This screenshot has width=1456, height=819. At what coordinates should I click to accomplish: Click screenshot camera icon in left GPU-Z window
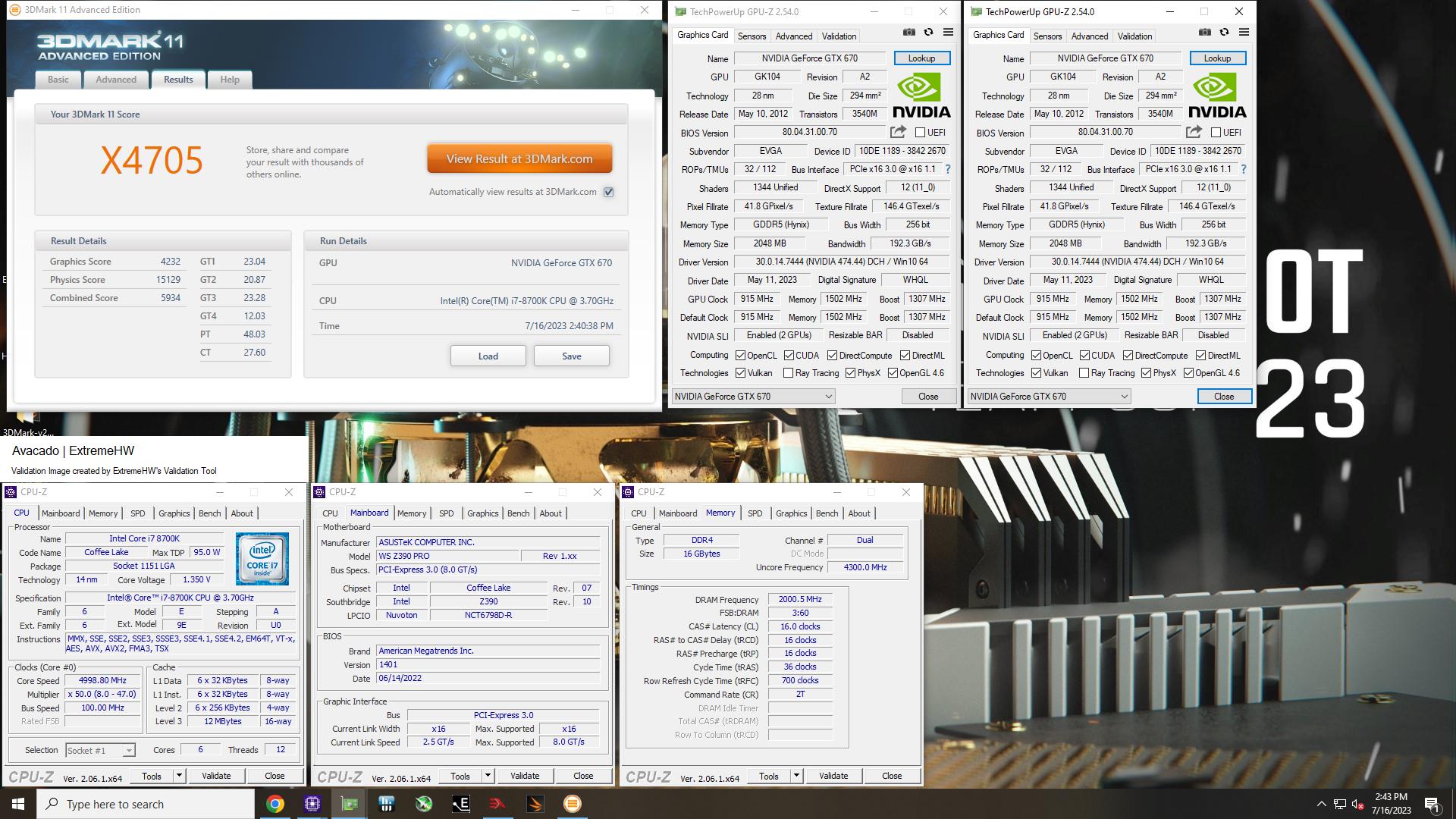click(909, 33)
